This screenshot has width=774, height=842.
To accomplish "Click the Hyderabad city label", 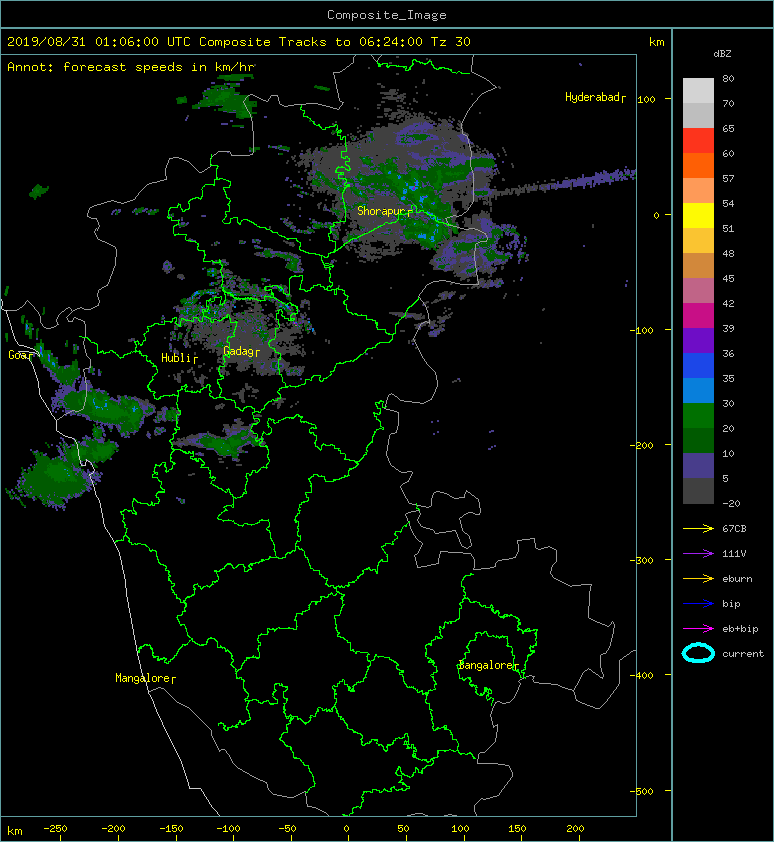I will point(592,97).
